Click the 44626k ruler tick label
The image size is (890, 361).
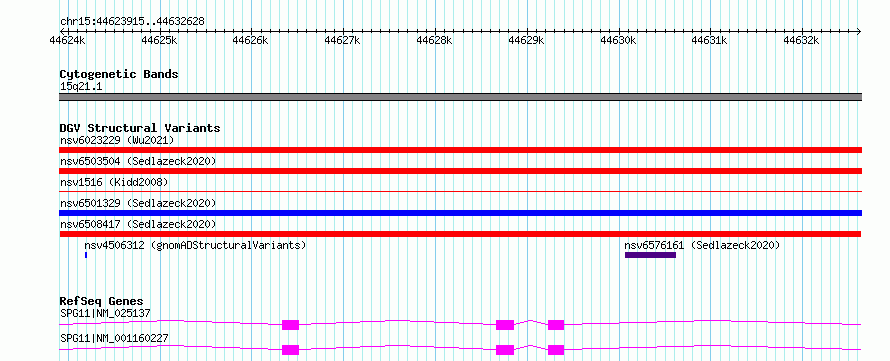pos(251,40)
